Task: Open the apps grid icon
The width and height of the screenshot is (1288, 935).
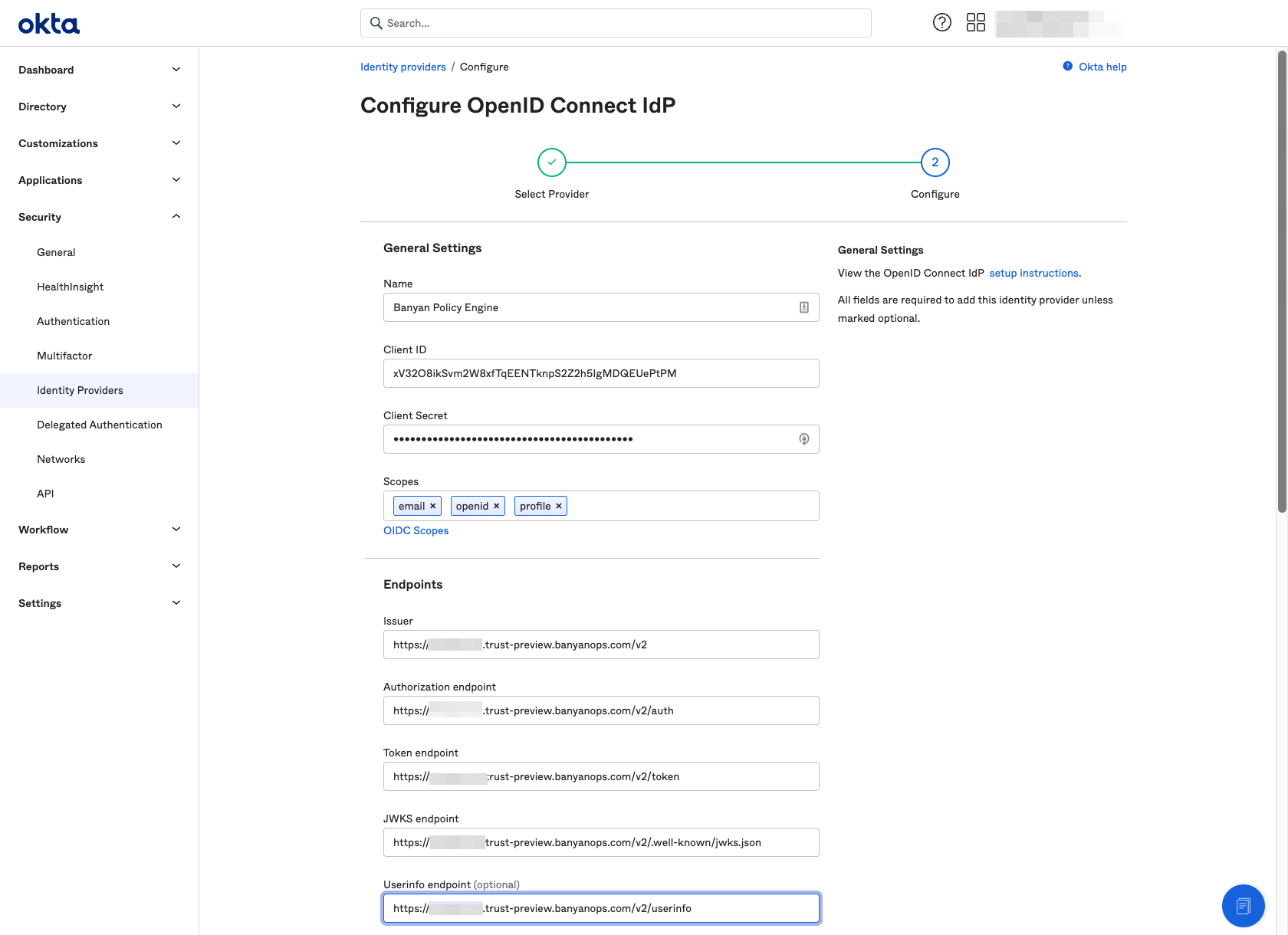Action: click(x=975, y=23)
